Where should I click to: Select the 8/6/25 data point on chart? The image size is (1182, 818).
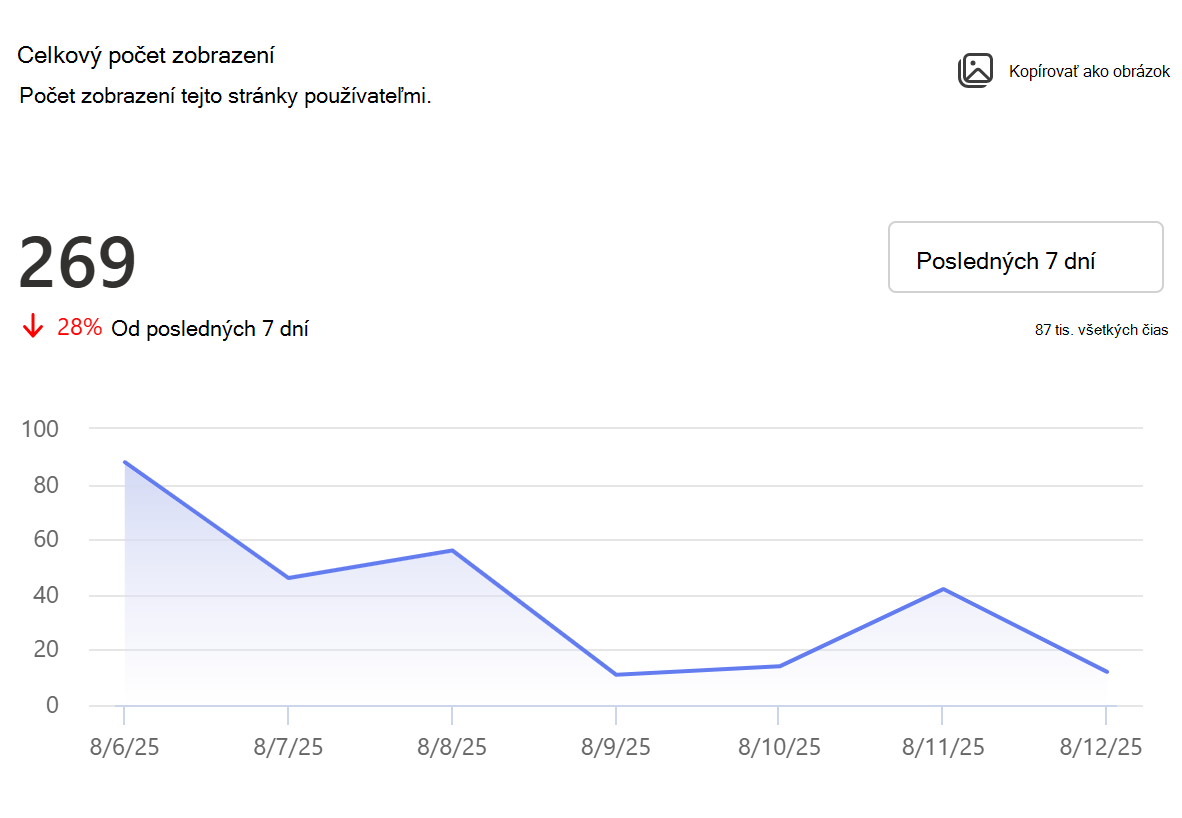click(124, 462)
